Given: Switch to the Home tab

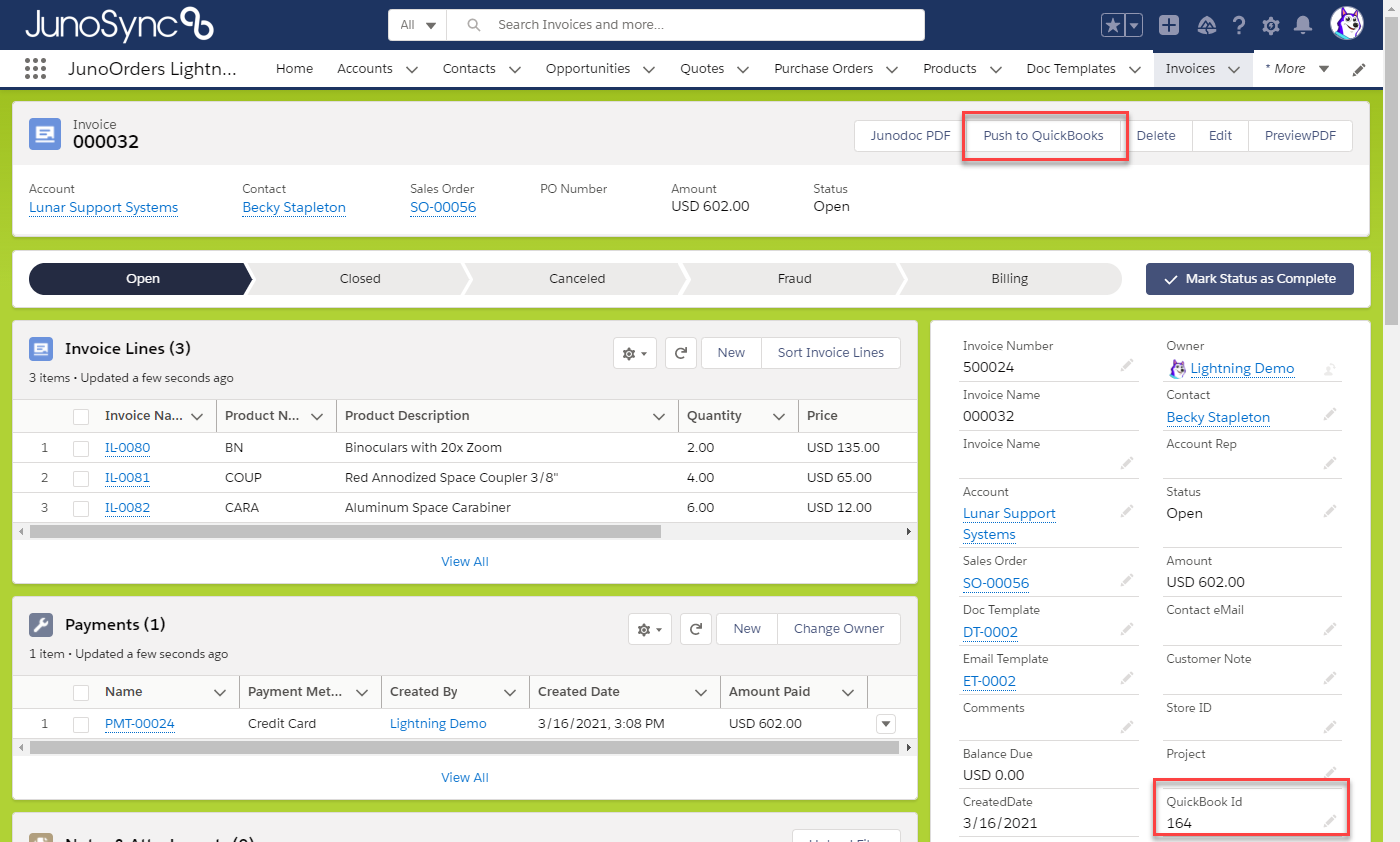Looking at the screenshot, I should pyautogui.click(x=294, y=68).
